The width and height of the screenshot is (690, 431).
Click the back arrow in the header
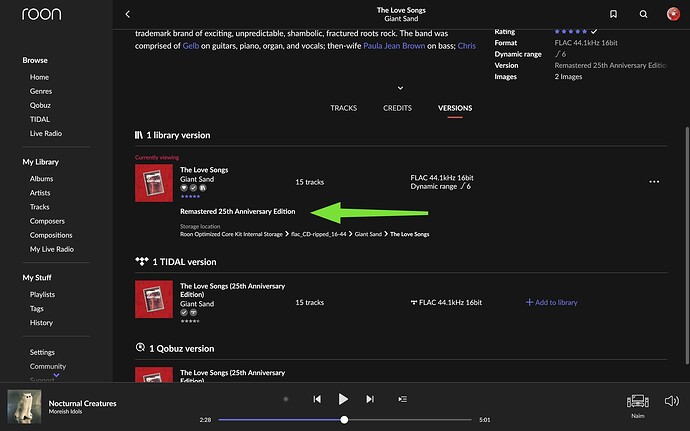[128, 14]
